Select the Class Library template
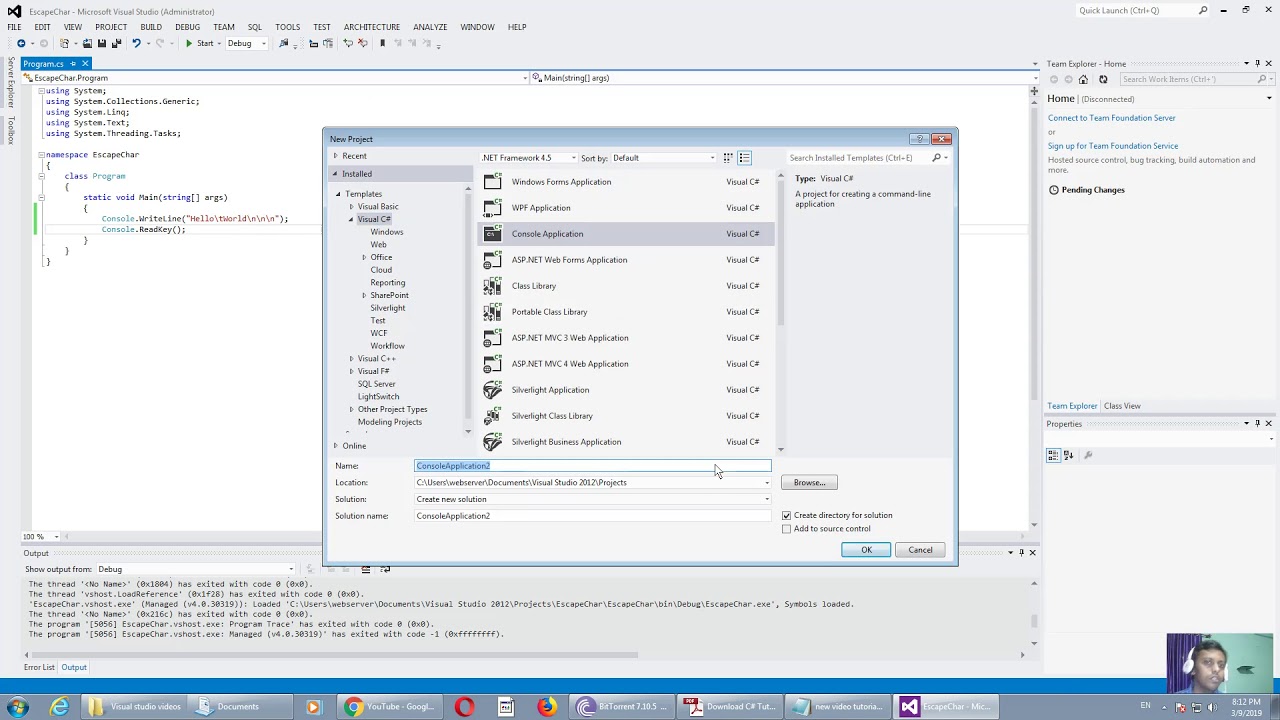The image size is (1280, 720). pos(627,286)
